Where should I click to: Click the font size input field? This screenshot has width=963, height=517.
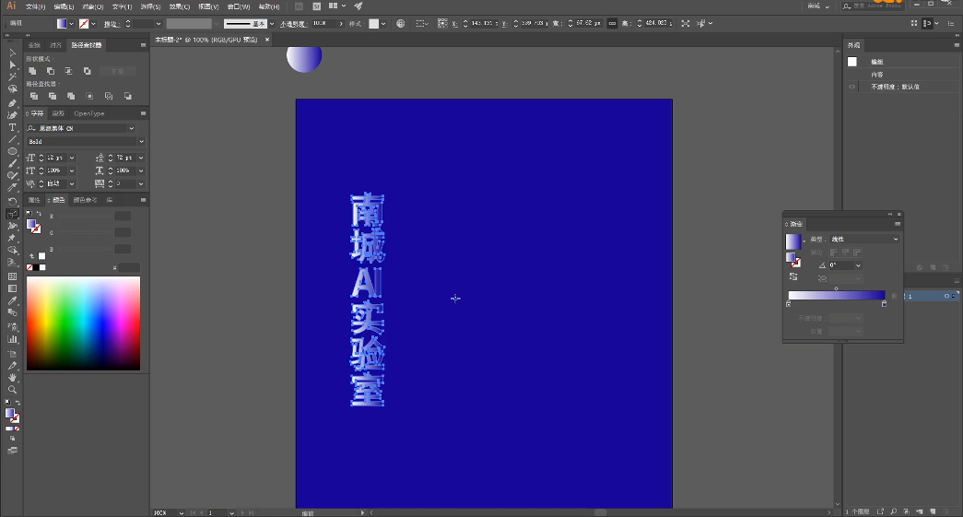click(x=57, y=158)
